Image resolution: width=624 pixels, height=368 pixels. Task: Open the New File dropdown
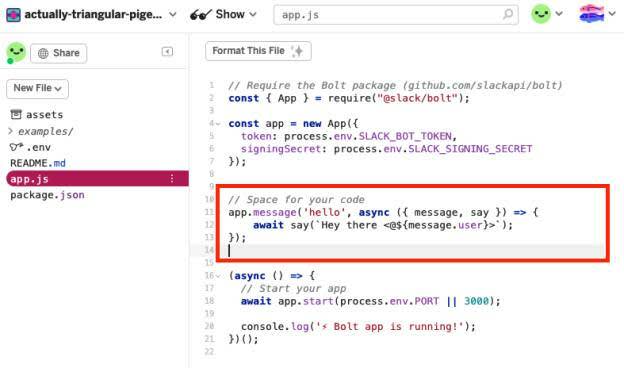(x=37, y=88)
